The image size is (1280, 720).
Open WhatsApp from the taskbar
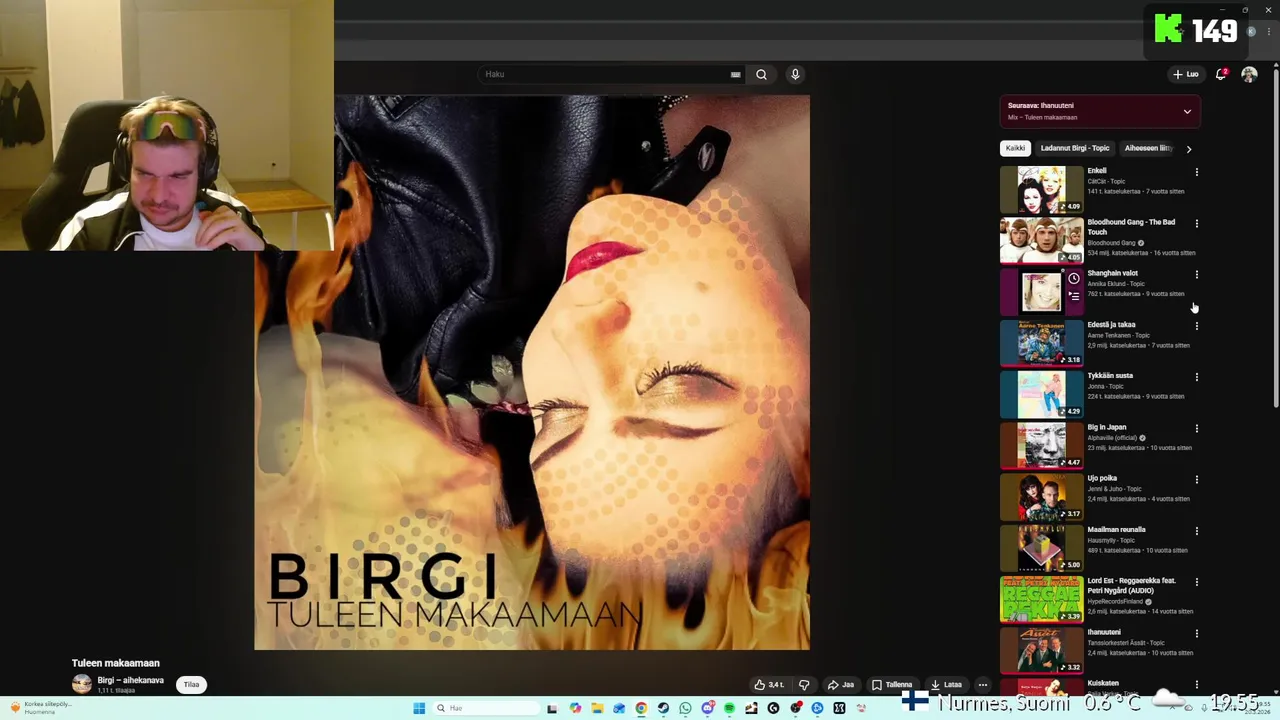(685, 708)
